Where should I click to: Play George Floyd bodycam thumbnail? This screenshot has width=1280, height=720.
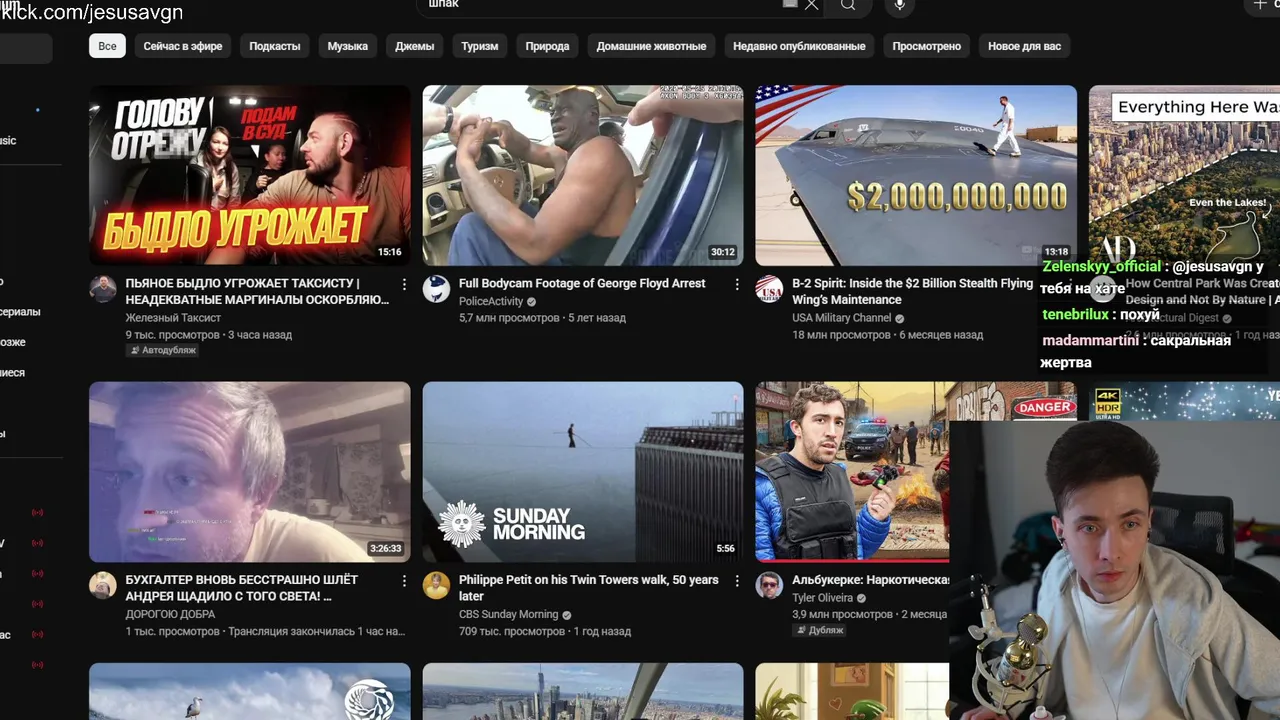[583, 175]
